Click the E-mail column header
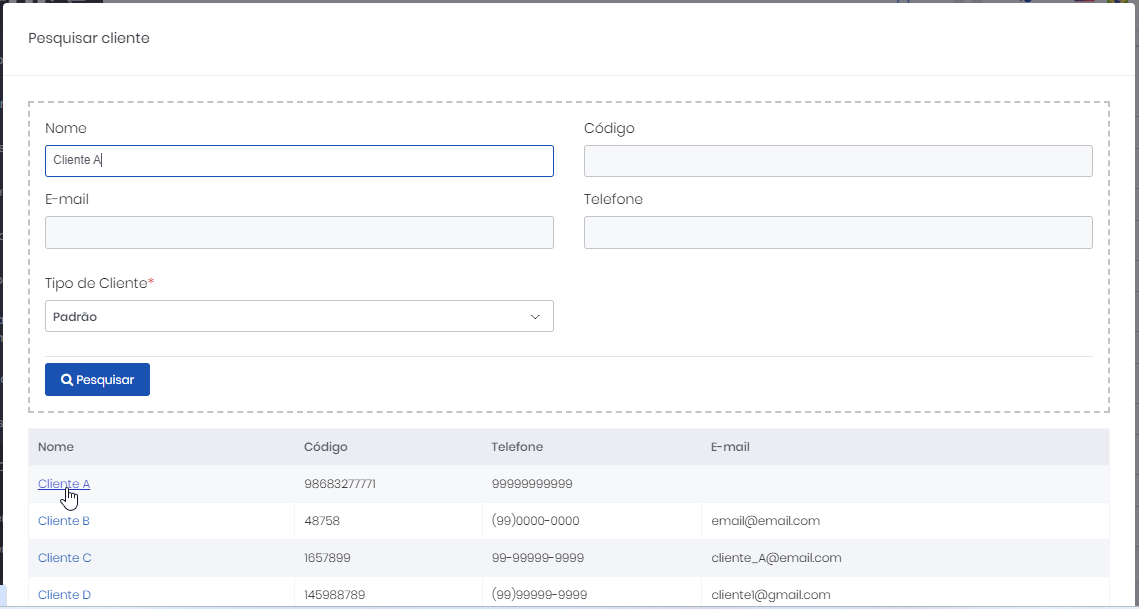 coord(730,447)
